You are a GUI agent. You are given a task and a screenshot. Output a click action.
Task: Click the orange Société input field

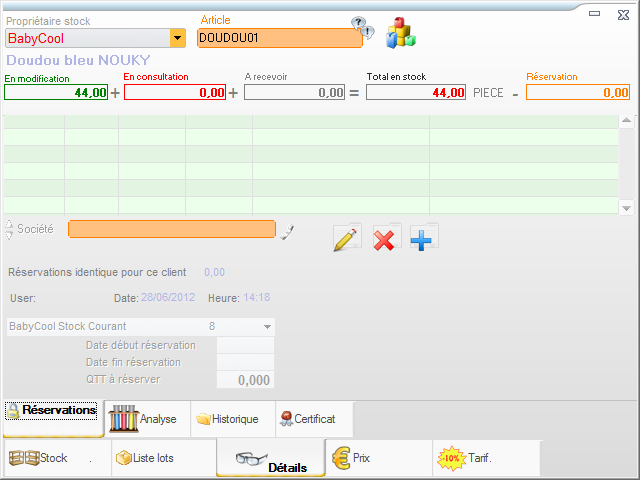click(171, 229)
